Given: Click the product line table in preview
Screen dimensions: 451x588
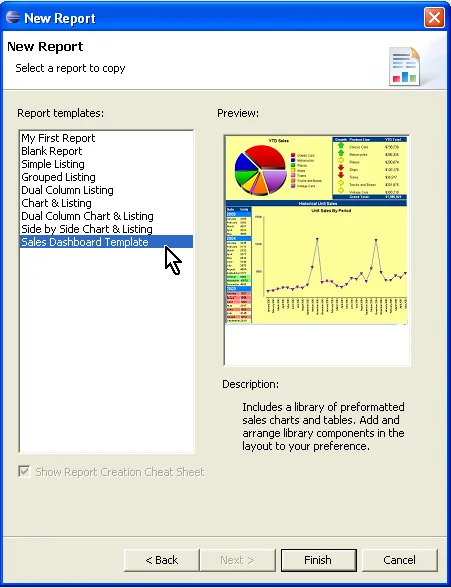Looking at the screenshot, I should pyautogui.click(x=370, y=168).
